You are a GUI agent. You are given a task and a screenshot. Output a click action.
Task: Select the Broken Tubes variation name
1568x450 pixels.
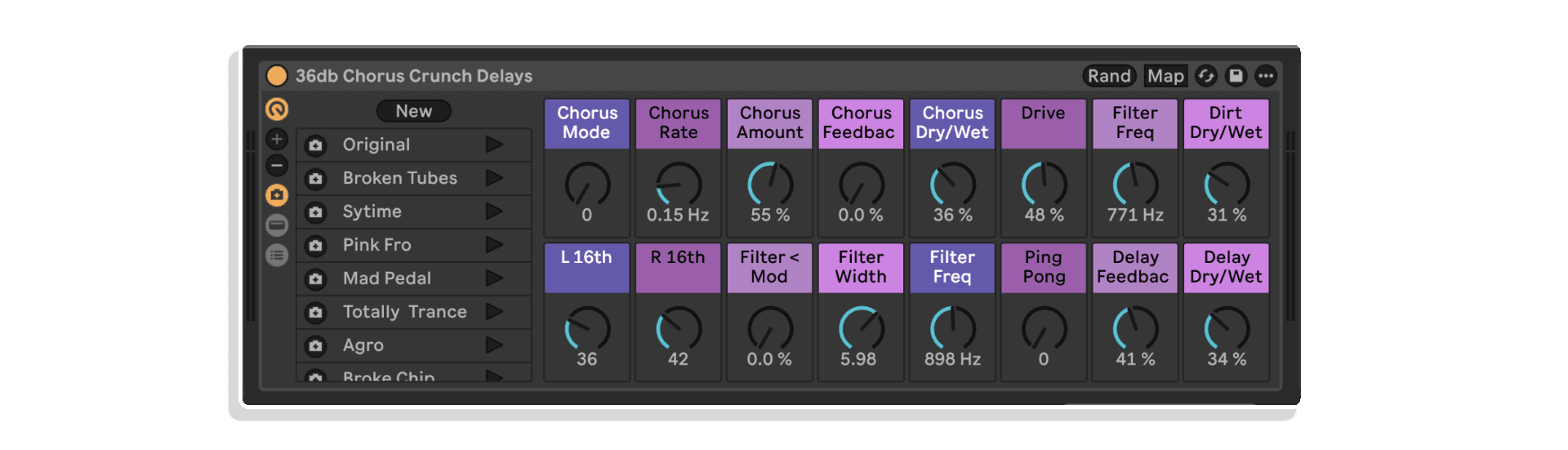[400, 178]
